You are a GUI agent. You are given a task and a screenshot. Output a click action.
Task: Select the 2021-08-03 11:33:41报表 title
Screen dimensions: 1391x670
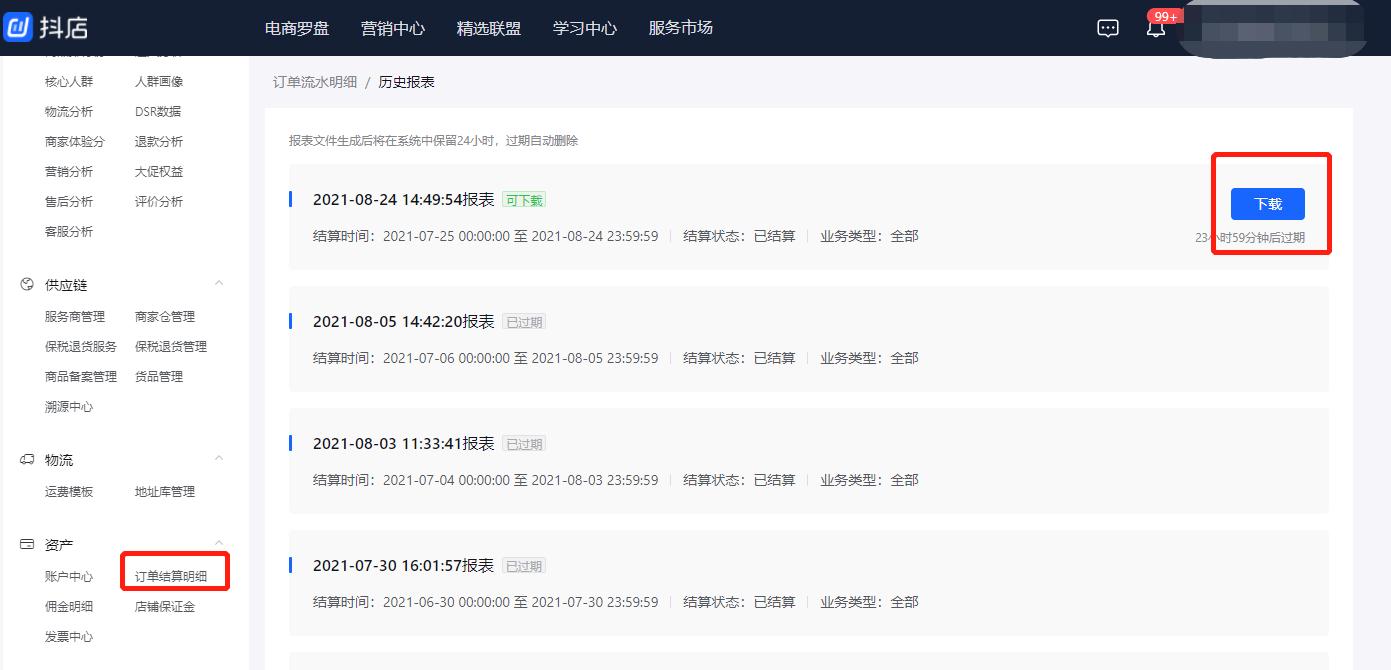404,443
